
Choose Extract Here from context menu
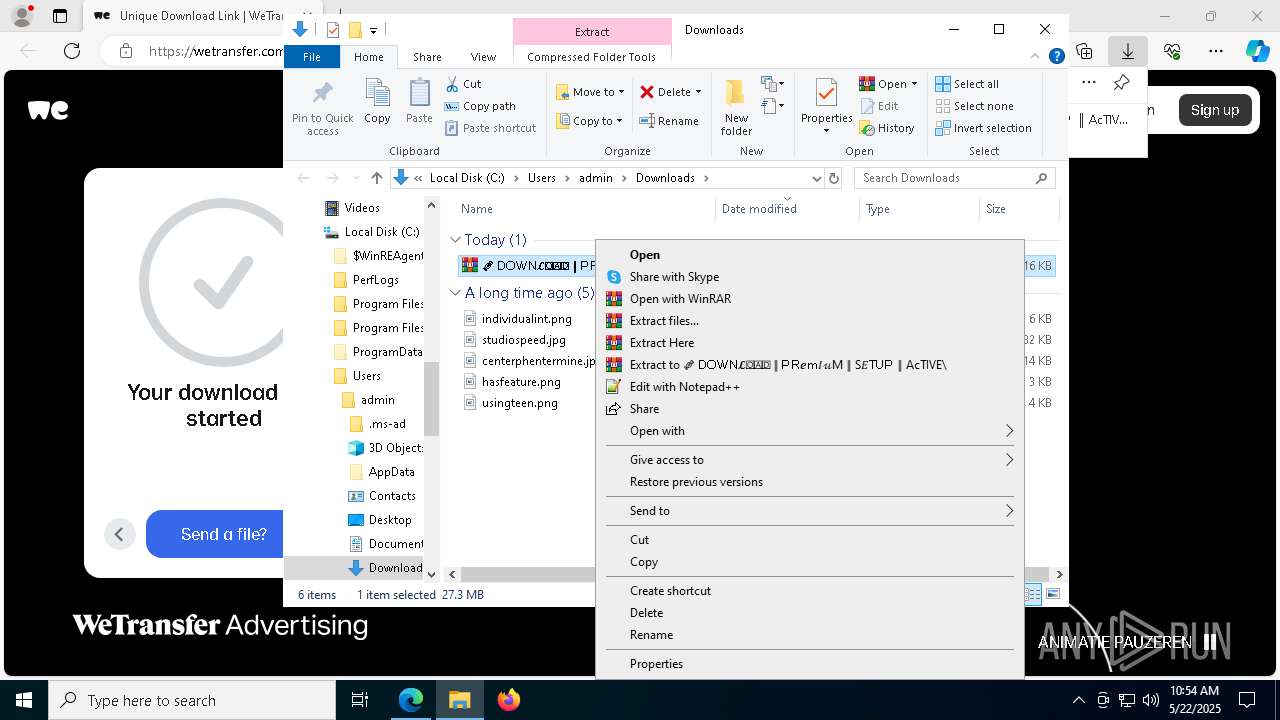(x=810, y=343)
